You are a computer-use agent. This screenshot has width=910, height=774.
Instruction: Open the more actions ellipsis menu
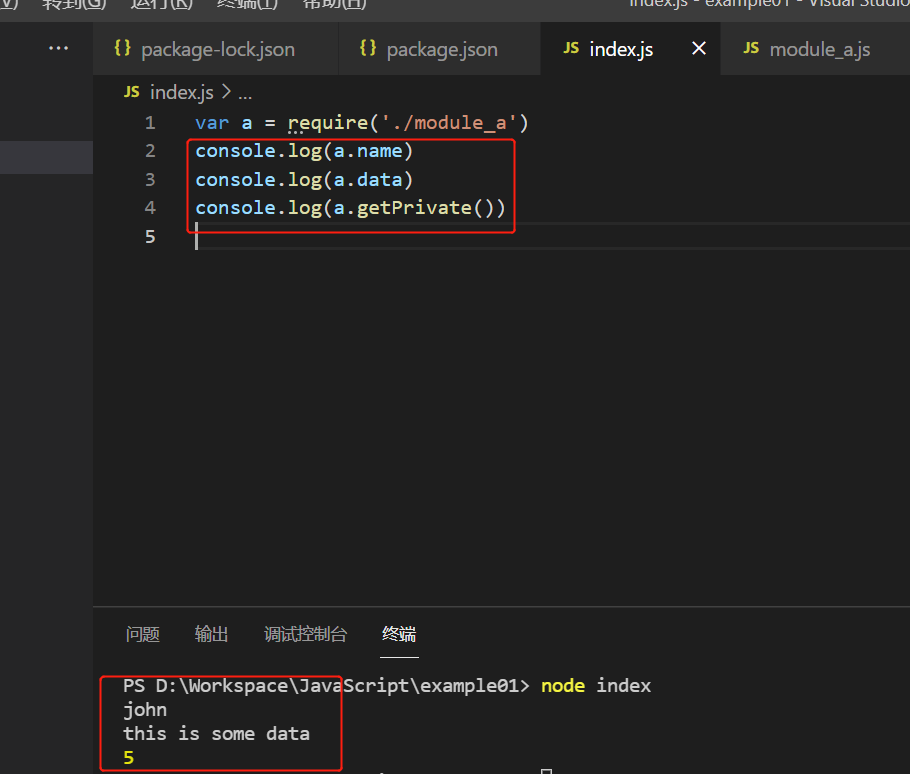(x=58, y=48)
